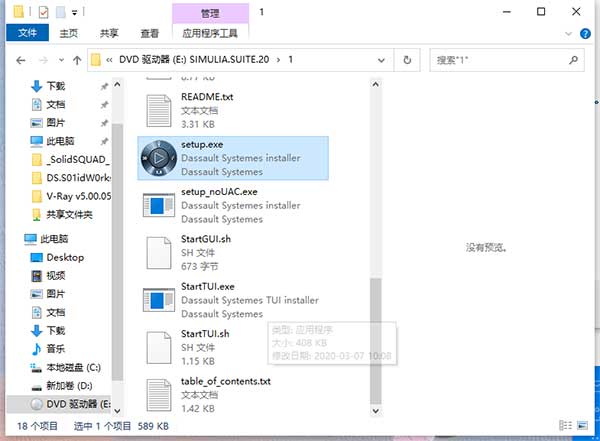This screenshot has height=441, width=600.
Task: Open 新加卷 (D:) drive
Action: pos(69,386)
